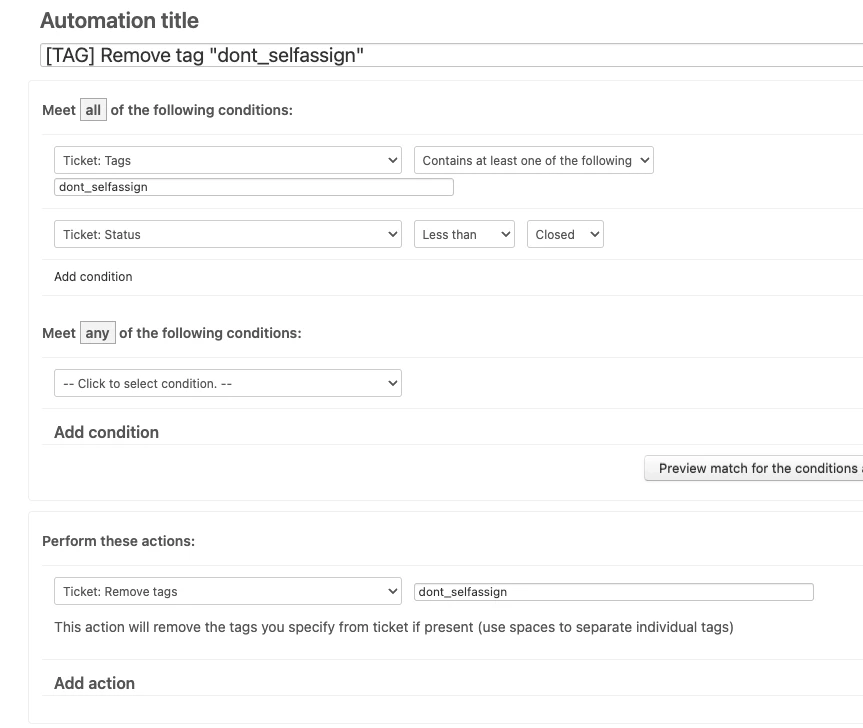Click "Add condition" below the Ticket: Status row
The image size is (863, 728).
93,276
